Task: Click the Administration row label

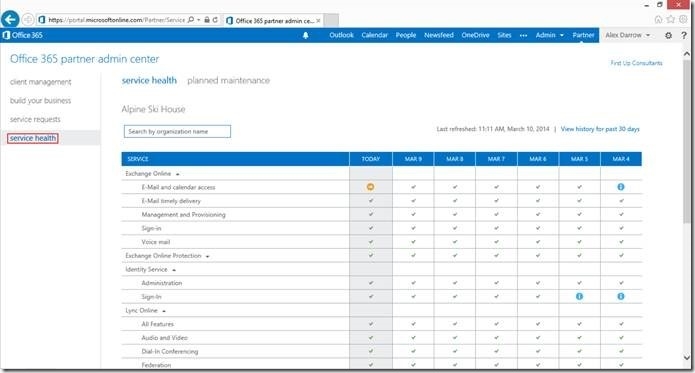Action: 161,283
